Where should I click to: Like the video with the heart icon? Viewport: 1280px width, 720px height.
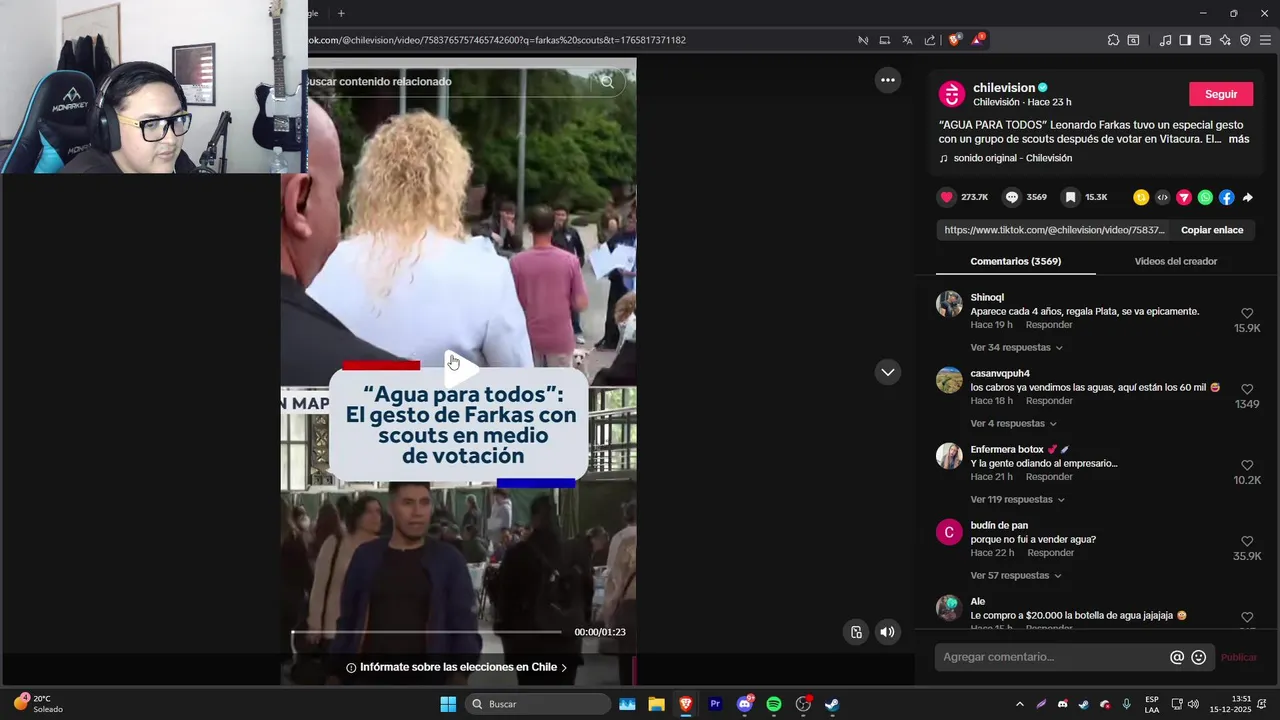click(946, 197)
